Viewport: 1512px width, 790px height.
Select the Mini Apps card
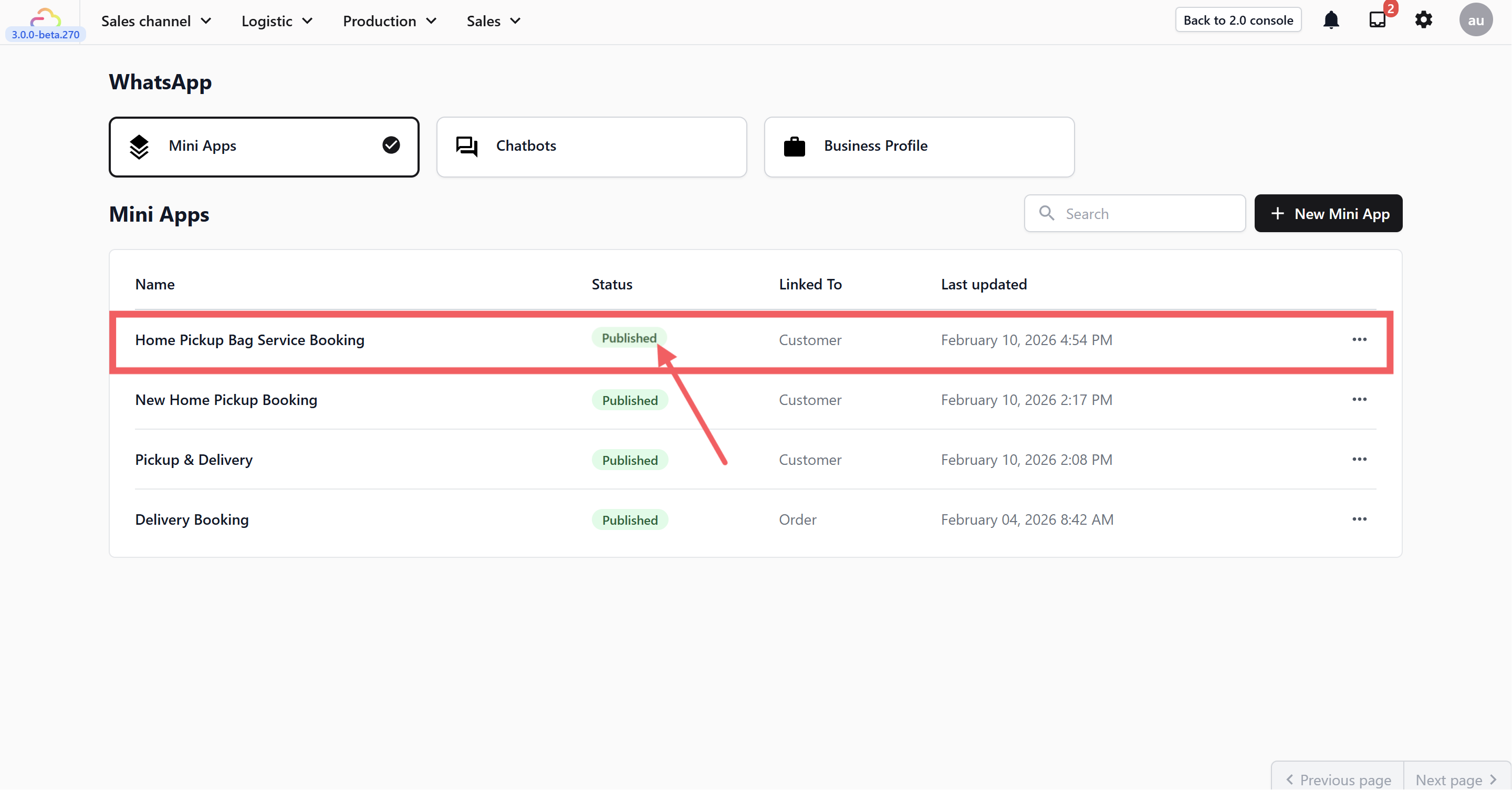coord(264,147)
